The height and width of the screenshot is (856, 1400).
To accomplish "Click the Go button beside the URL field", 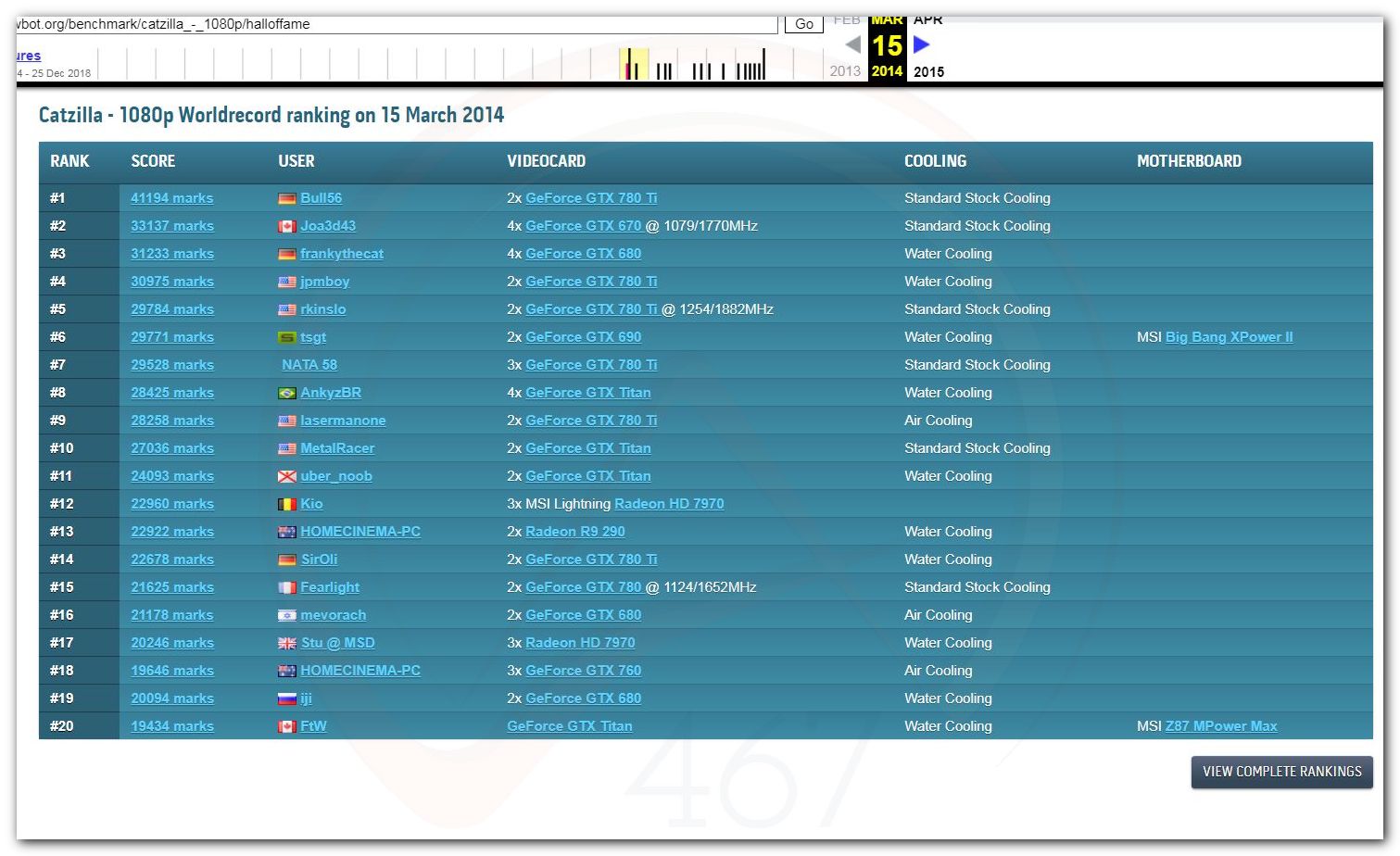I will click(804, 24).
